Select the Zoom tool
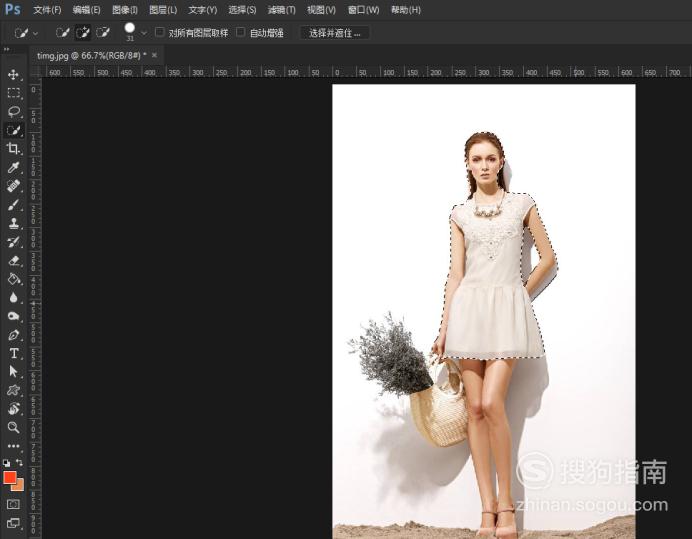This screenshot has height=539, width=692. point(13,427)
